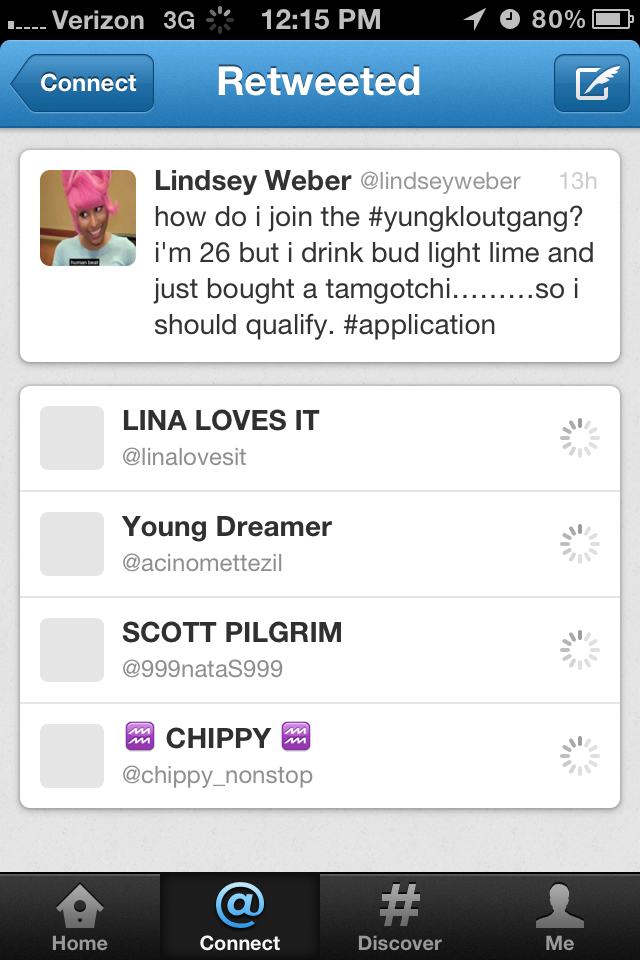Tap the battery indicator in status bar
640x960 pixels.
pyautogui.click(x=612, y=20)
